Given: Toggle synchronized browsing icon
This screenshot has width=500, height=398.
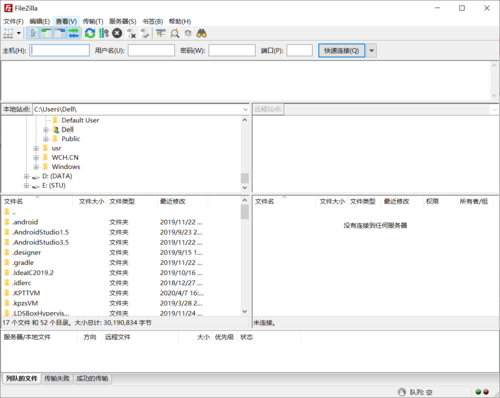Looking at the screenshot, I should [x=188, y=33].
